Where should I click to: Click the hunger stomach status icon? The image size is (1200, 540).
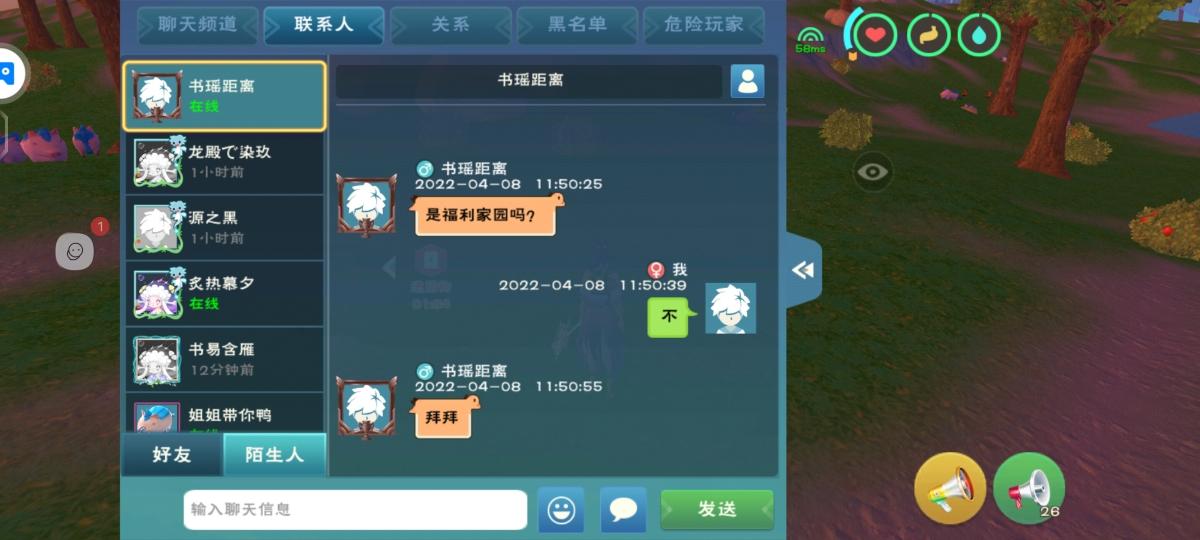tap(928, 35)
